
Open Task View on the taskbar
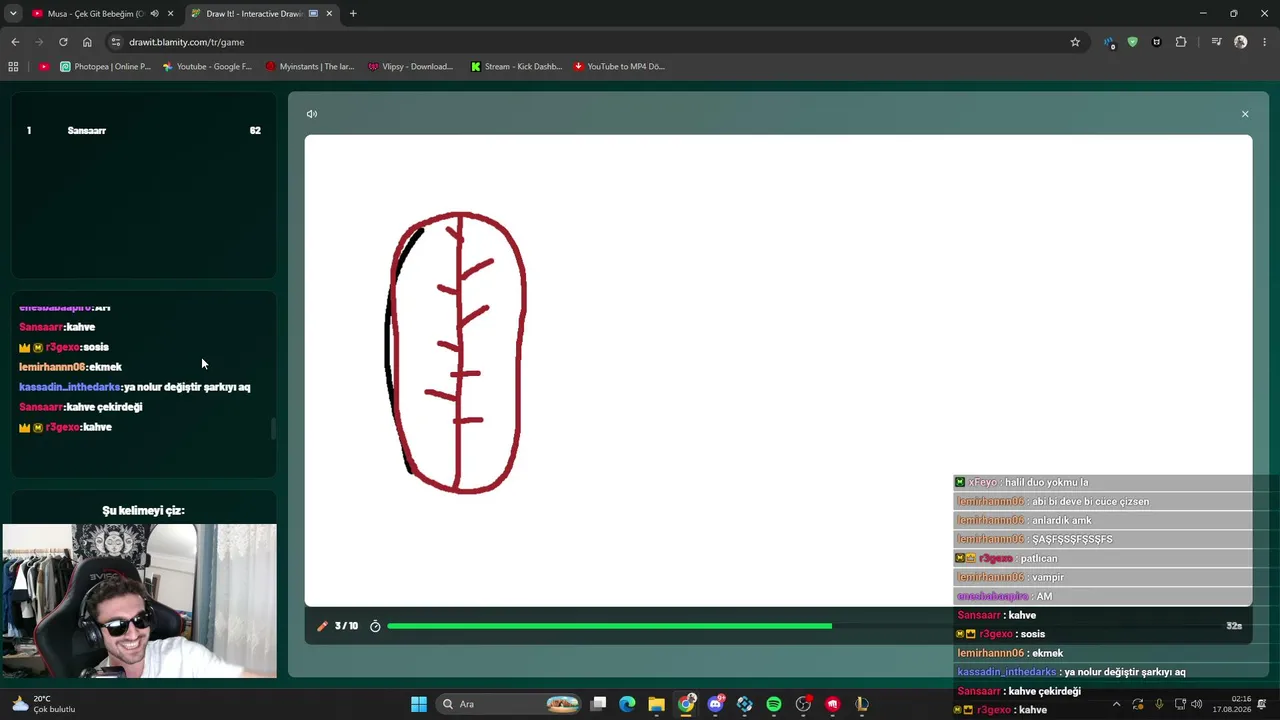[x=598, y=704]
